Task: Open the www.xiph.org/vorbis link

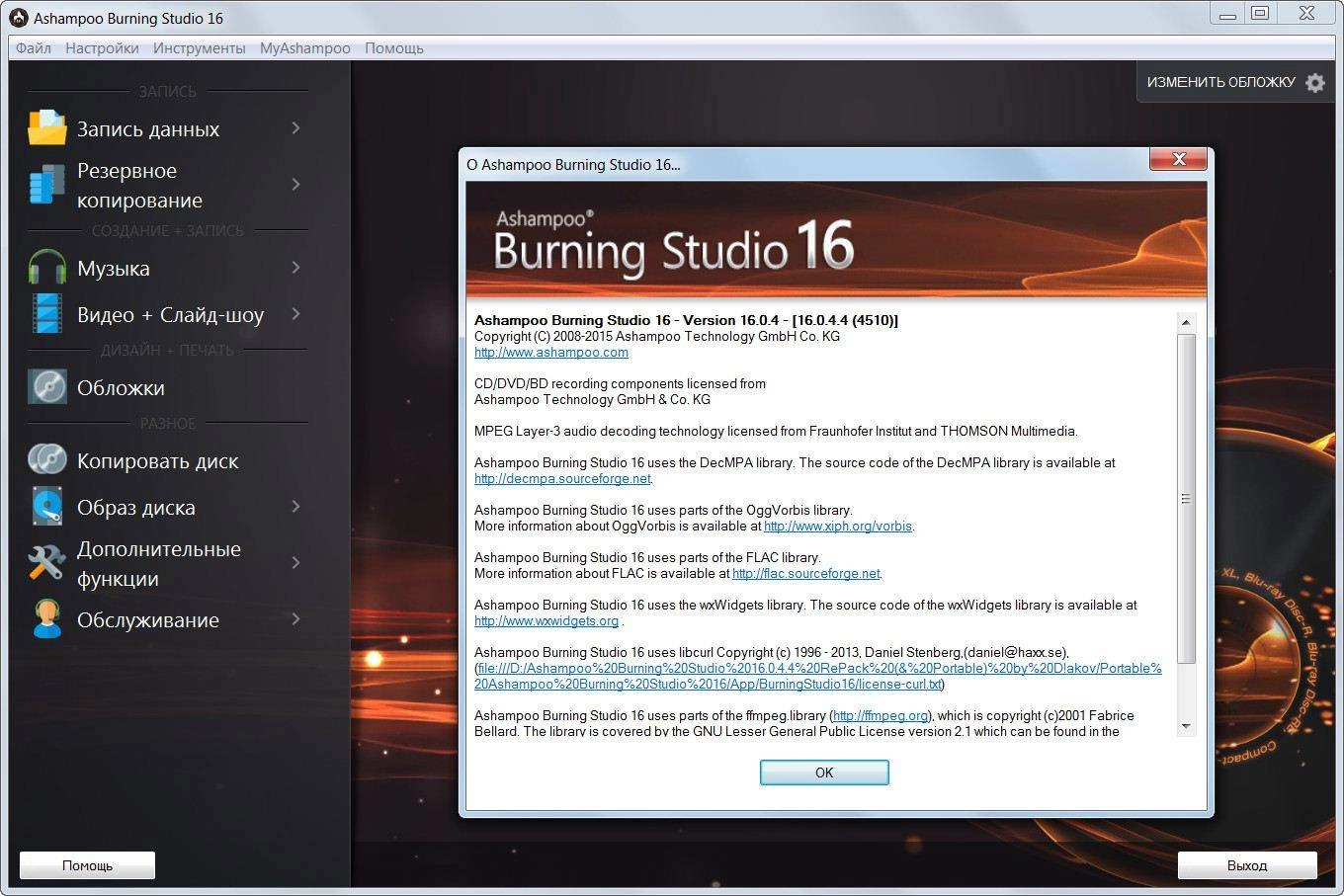Action: pos(838,527)
